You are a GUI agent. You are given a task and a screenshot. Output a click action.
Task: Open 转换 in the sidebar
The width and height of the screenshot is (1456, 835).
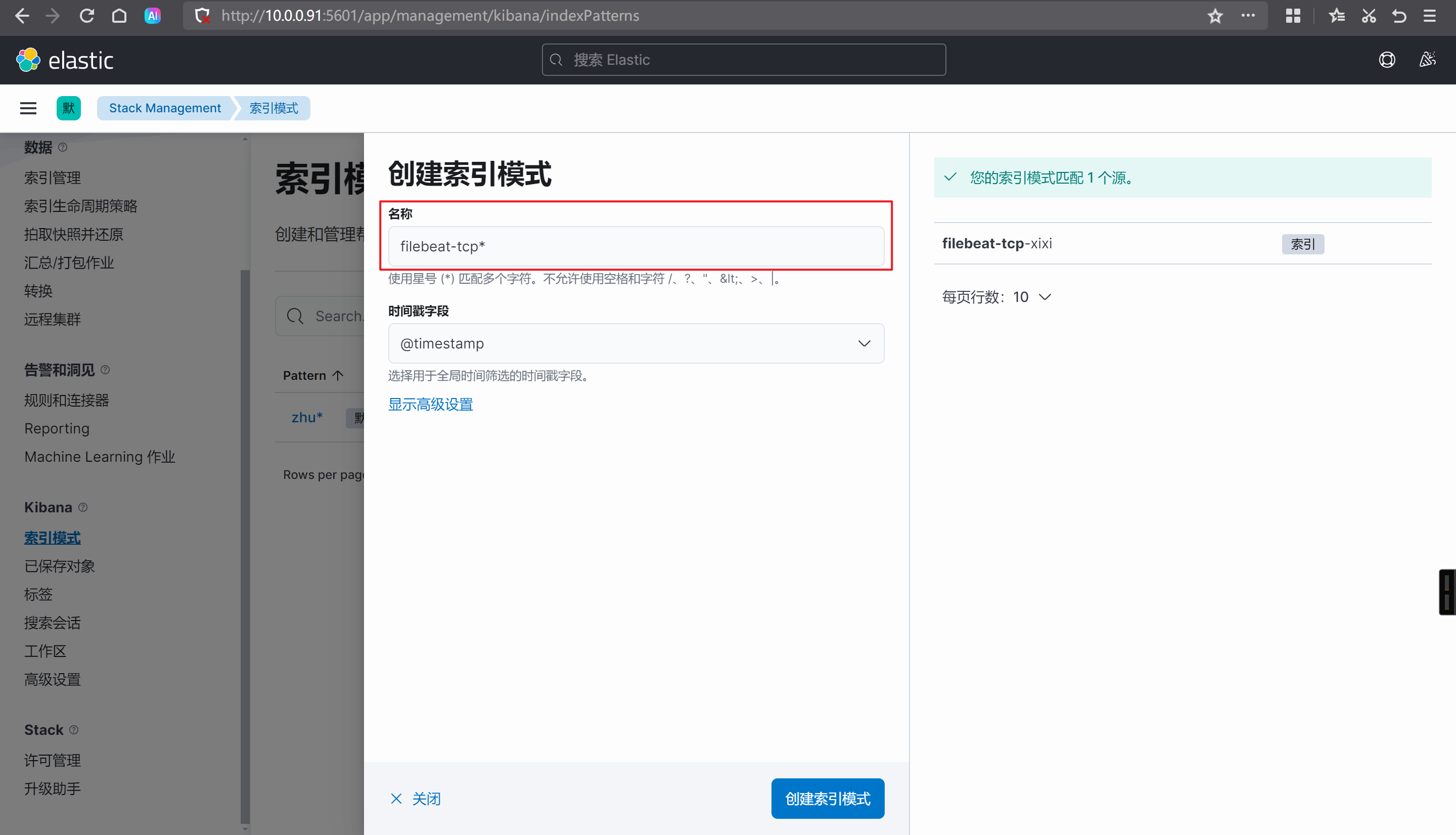(x=38, y=291)
